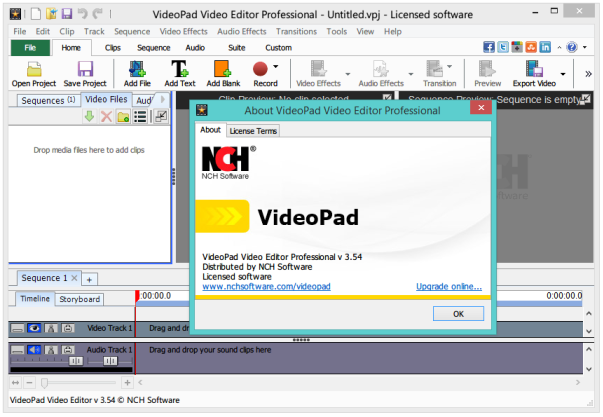Show more bin tabs with the arrow
Viewport: 603px width, 417px height.
163,99
